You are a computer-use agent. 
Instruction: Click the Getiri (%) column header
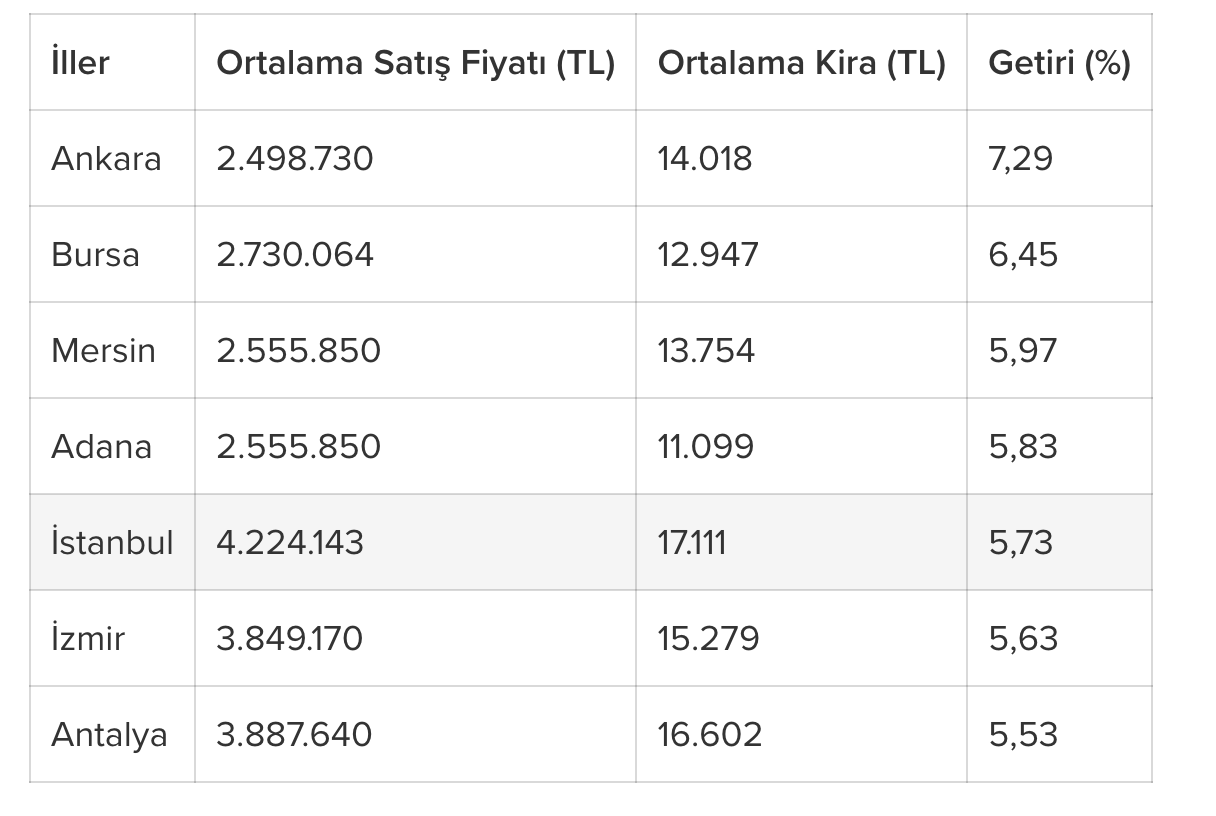pyautogui.click(x=1059, y=63)
